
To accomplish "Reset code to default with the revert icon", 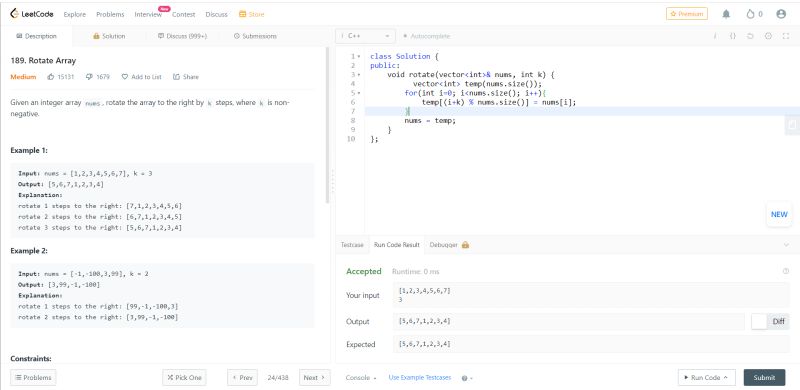I will point(750,36).
